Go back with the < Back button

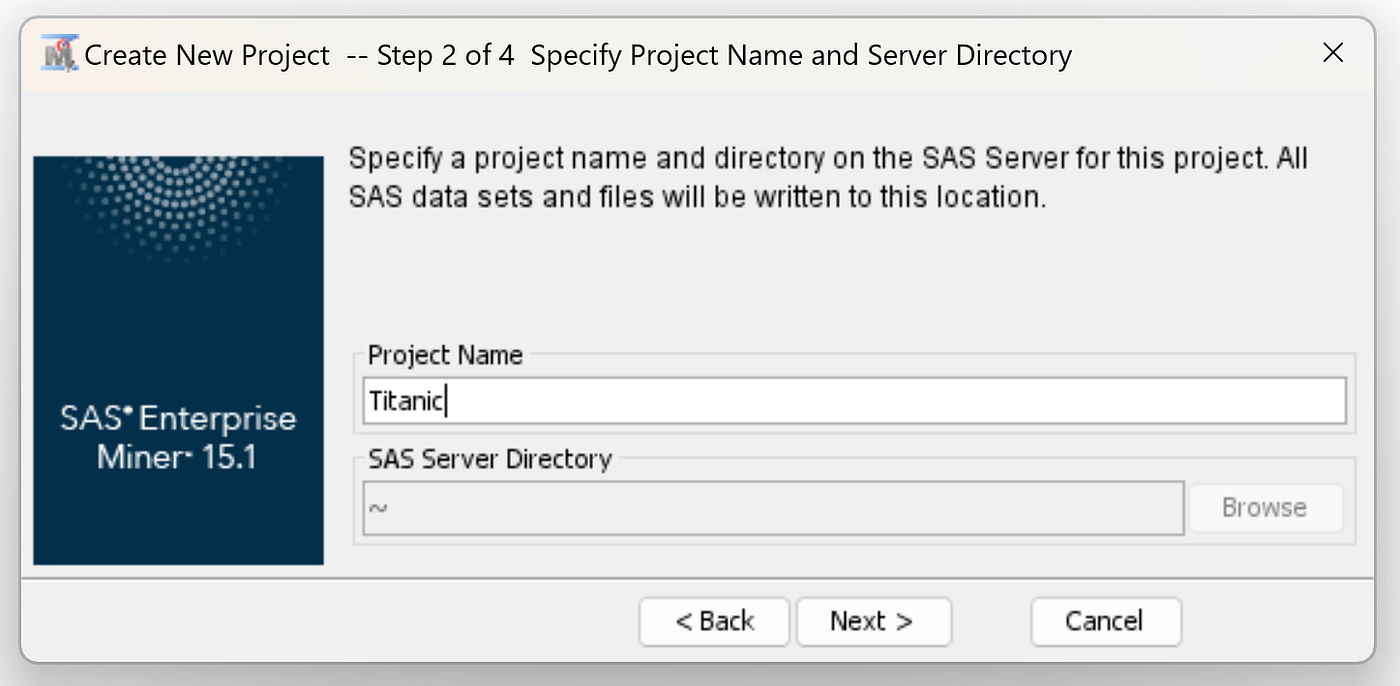[x=714, y=621]
